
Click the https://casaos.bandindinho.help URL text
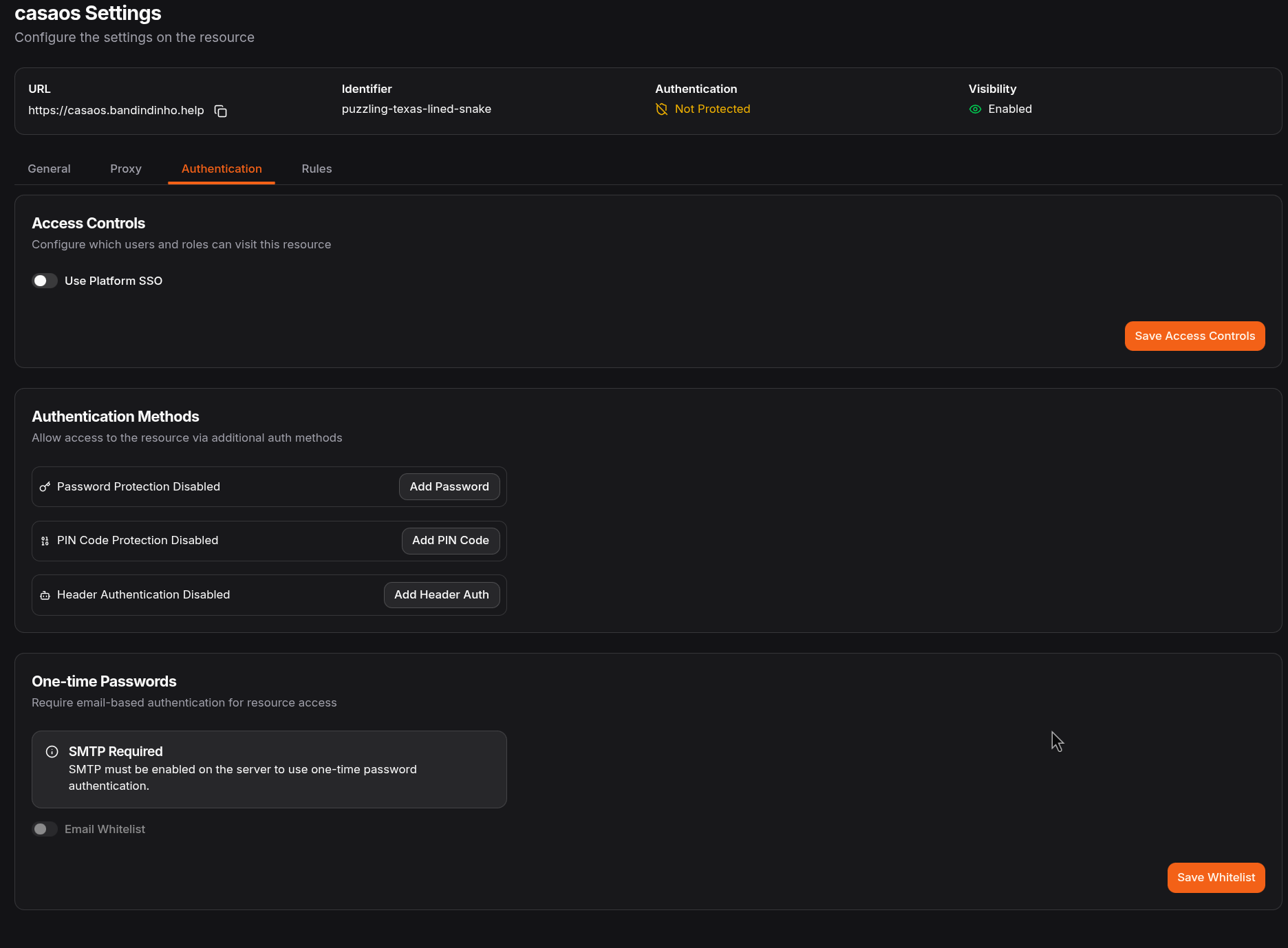(116, 110)
